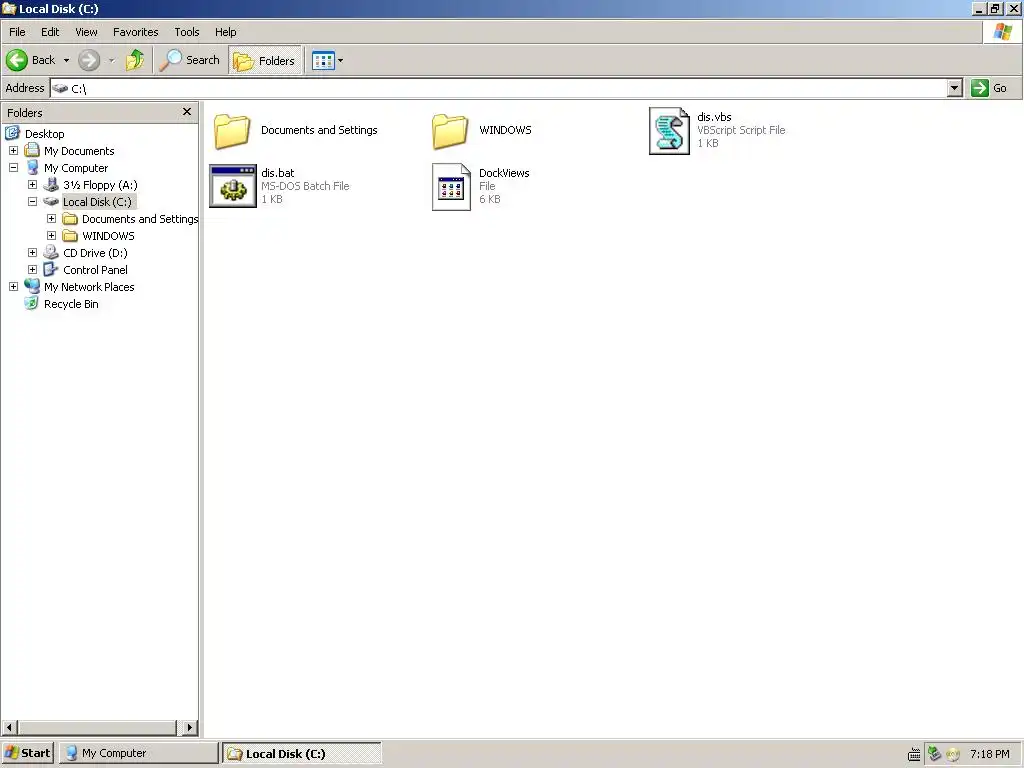Collapse My Computer in the tree

click(13, 168)
